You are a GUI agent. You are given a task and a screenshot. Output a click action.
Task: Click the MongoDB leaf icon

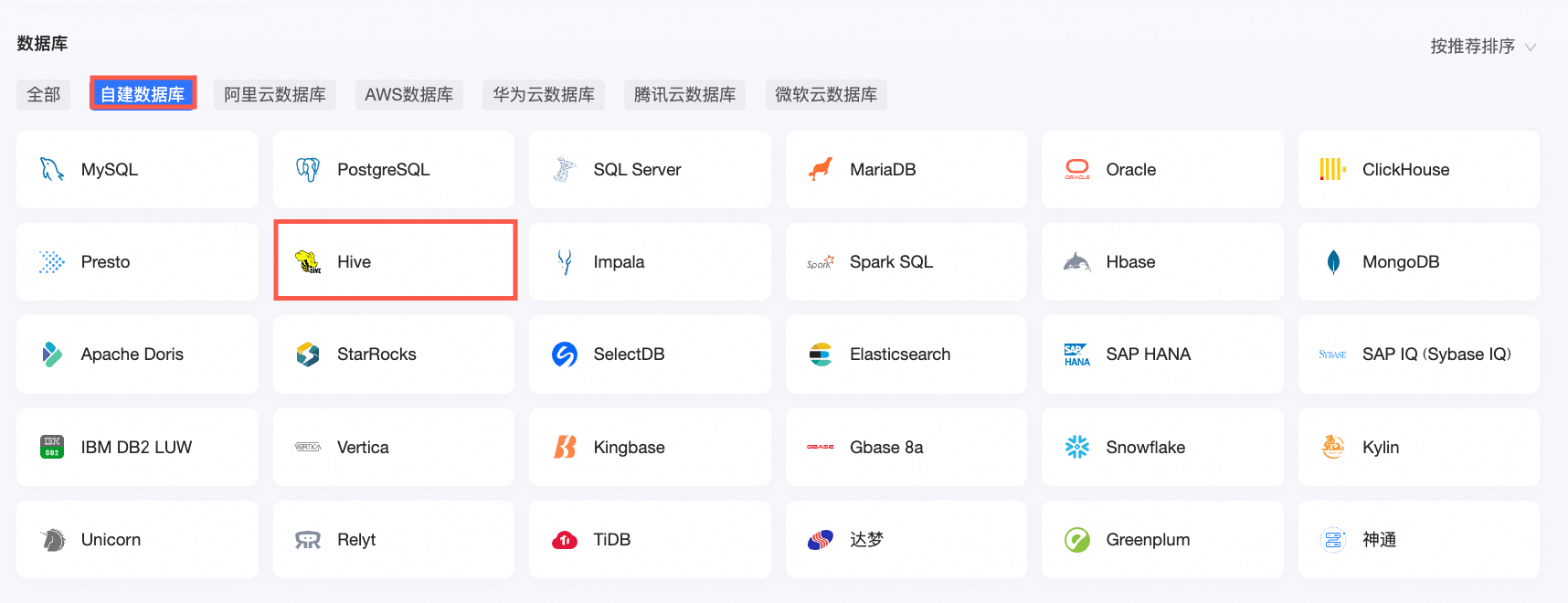1333,262
